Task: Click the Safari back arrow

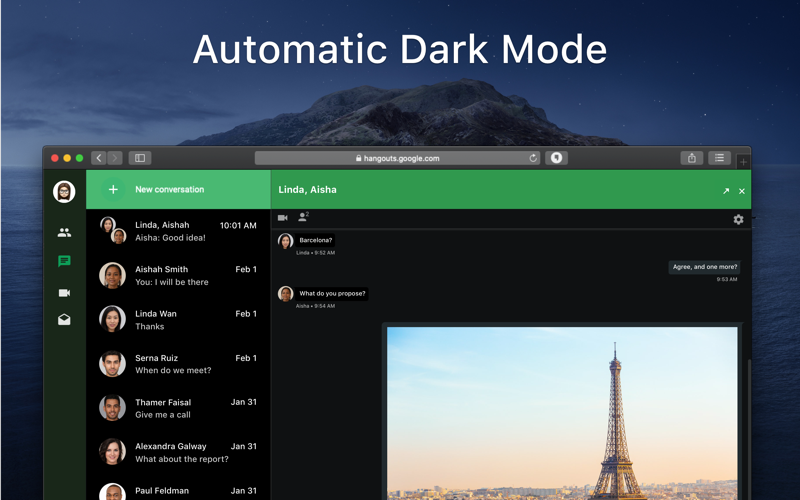Action: [x=99, y=158]
